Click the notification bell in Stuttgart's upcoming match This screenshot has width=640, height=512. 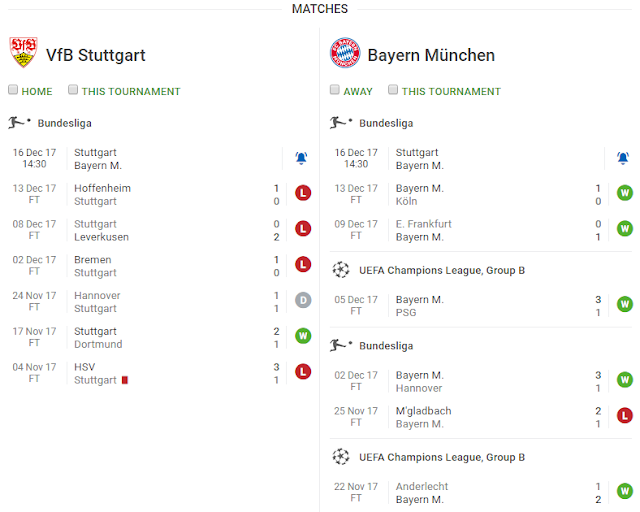coord(302,158)
